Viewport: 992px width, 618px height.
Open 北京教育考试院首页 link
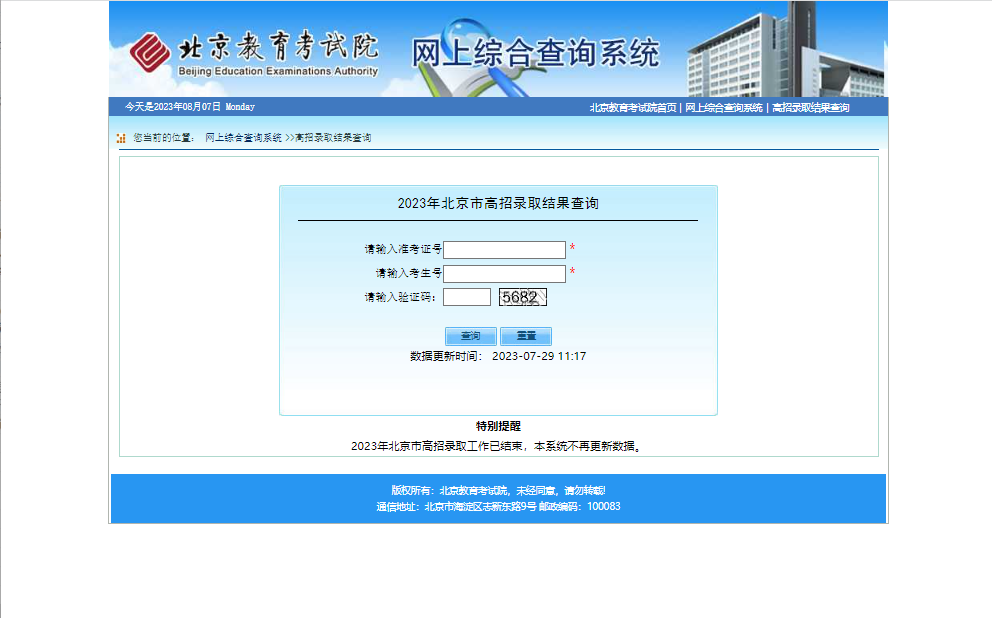point(633,108)
